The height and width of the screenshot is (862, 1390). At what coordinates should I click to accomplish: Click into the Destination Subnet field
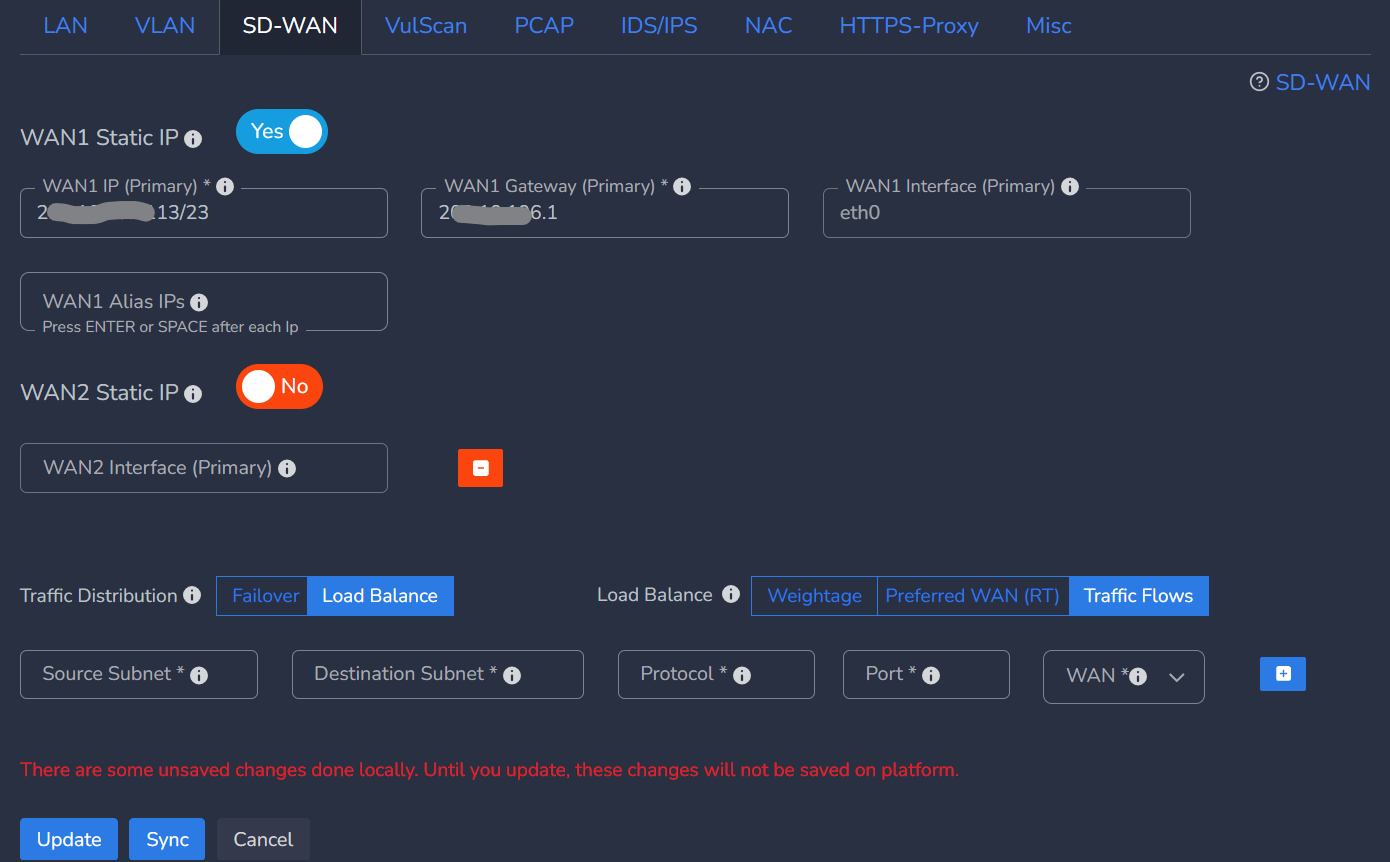(x=437, y=674)
